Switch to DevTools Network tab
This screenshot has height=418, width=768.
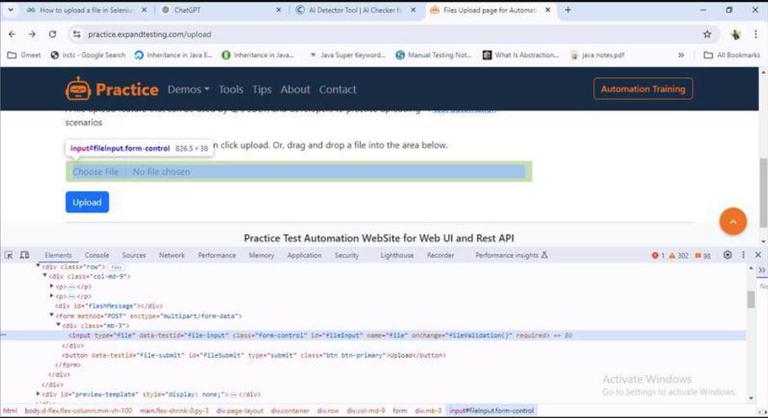[171, 255]
